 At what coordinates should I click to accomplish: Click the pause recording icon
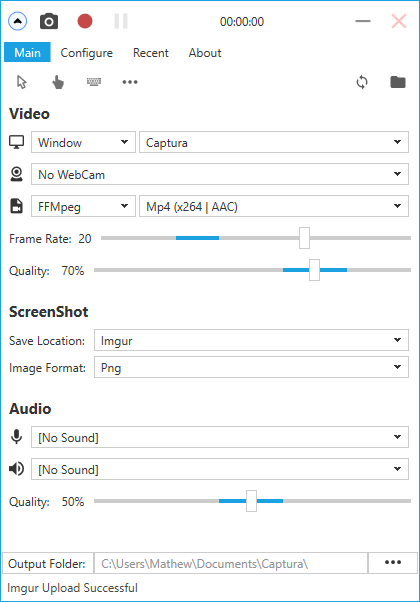pos(121,21)
